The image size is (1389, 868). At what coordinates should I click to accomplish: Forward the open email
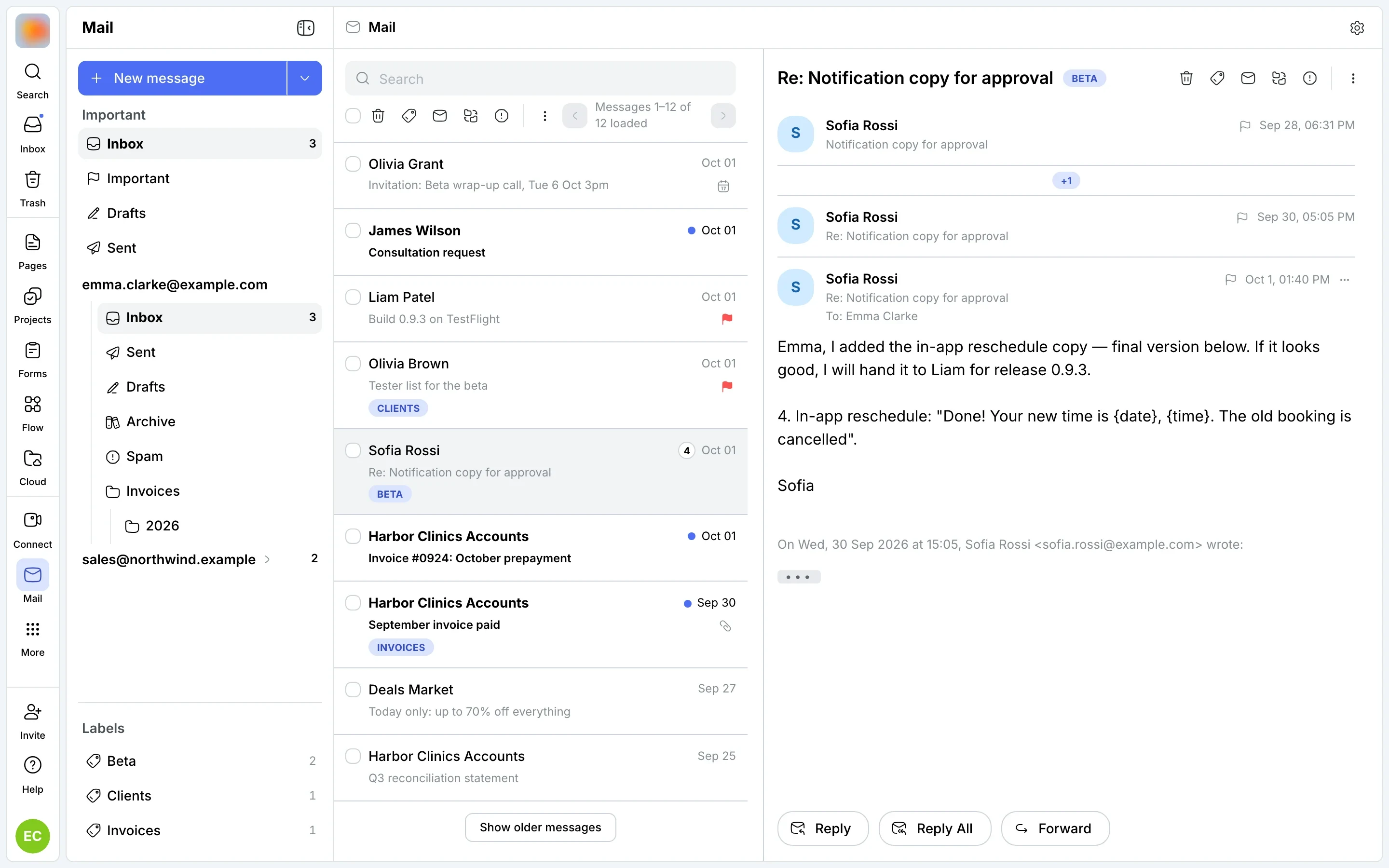pyautogui.click(x=1055, y=828)
